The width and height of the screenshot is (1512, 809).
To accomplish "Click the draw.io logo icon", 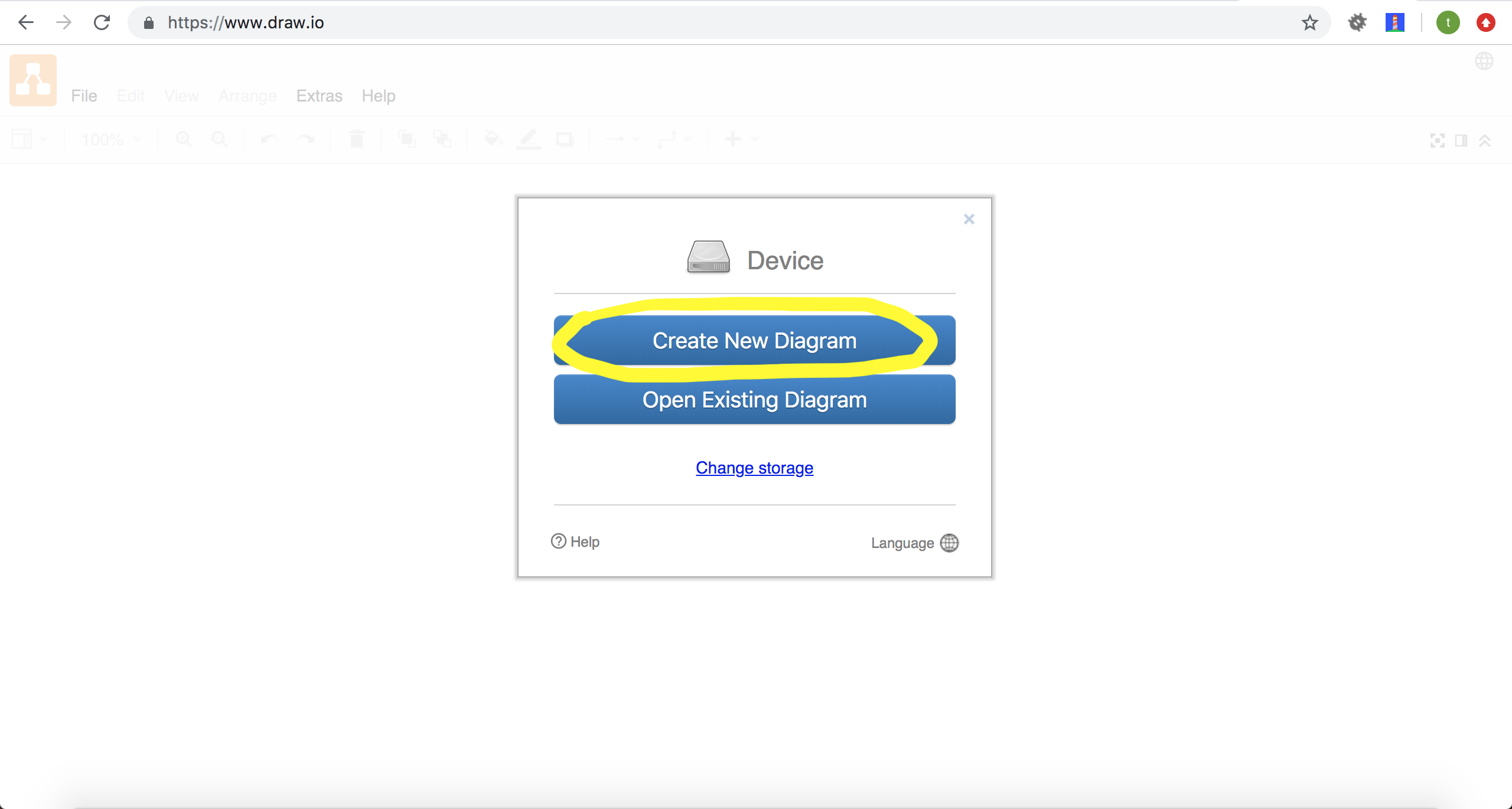I will pyautogui.click(x=33, y=80).
